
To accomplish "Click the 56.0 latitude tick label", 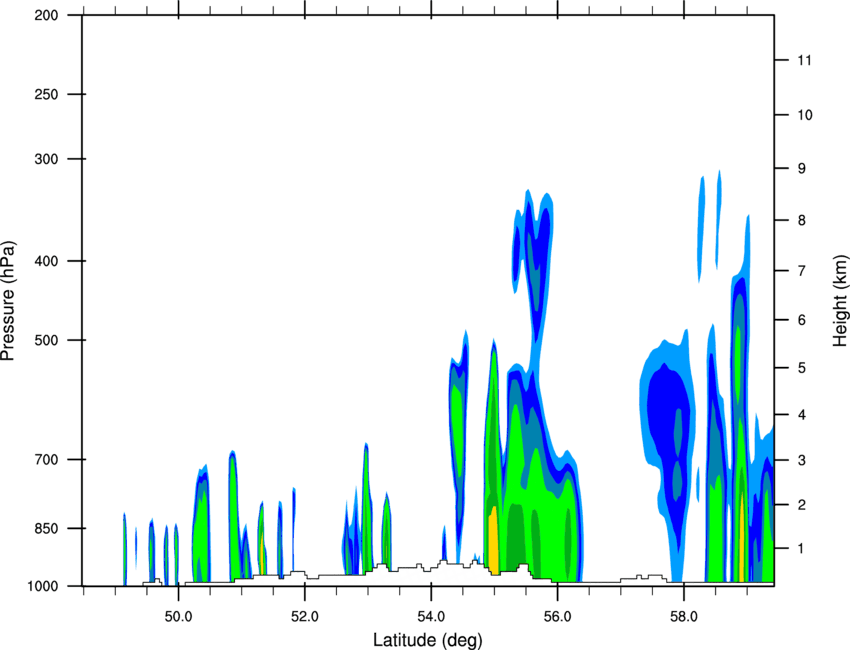I will (x=557, y=616).
